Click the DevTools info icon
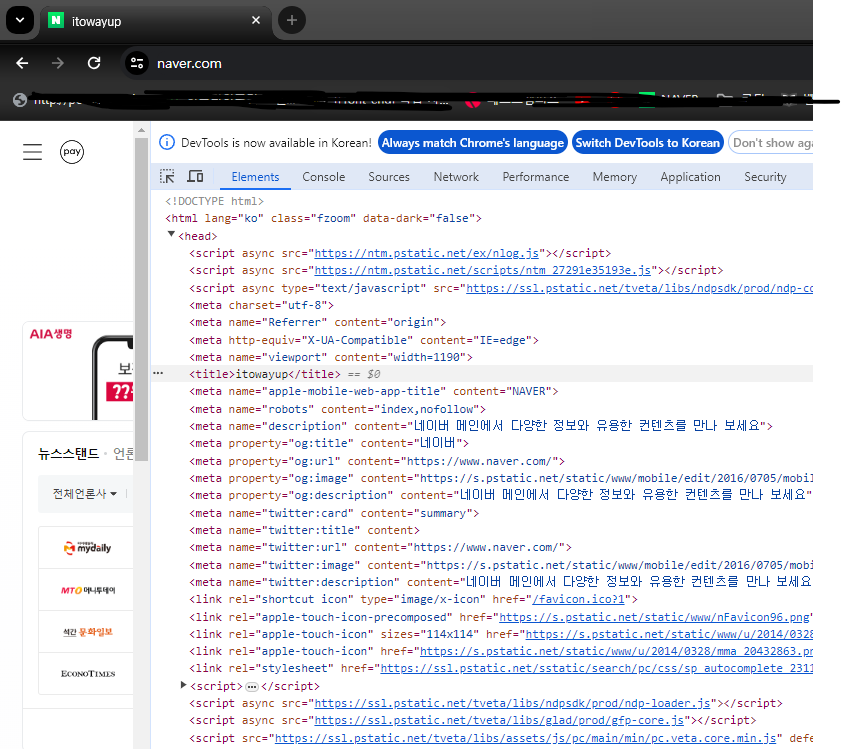The height and width of the screenshot is (749, 841). pos(167,143)
